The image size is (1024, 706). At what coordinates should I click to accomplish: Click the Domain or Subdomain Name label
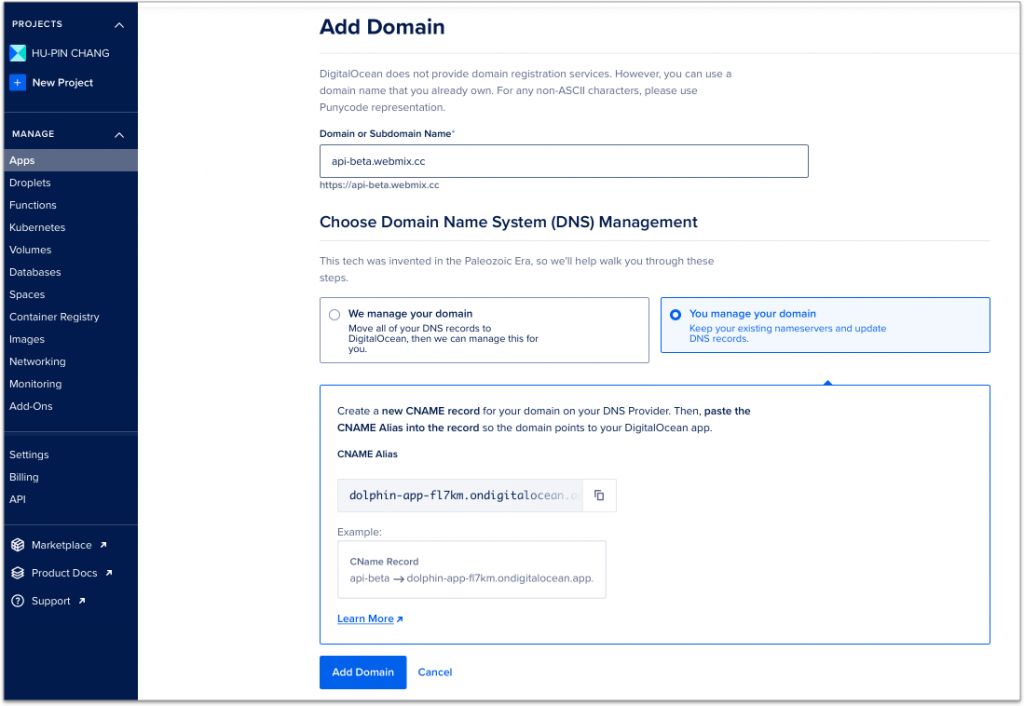[385, 133]
